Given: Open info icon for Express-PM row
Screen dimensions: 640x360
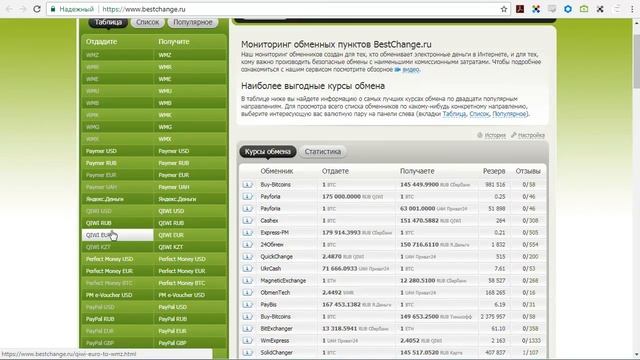Looking at the screenshot, I should pos(247,233).
